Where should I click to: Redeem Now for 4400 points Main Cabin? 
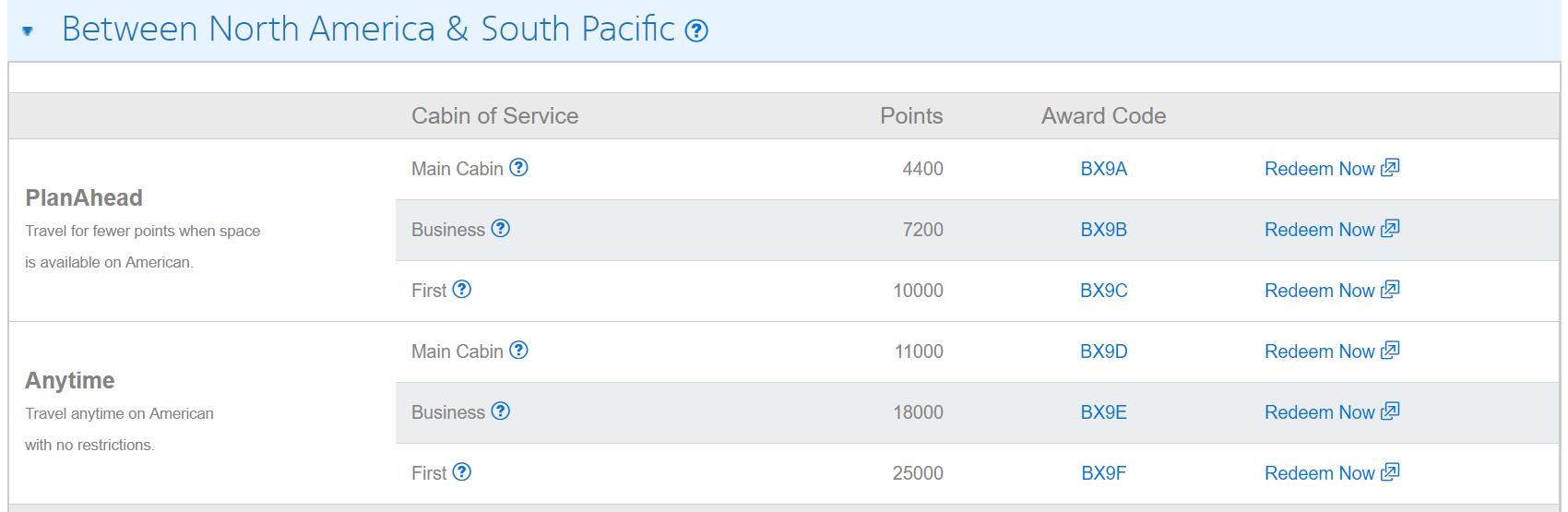point(1330,169)
